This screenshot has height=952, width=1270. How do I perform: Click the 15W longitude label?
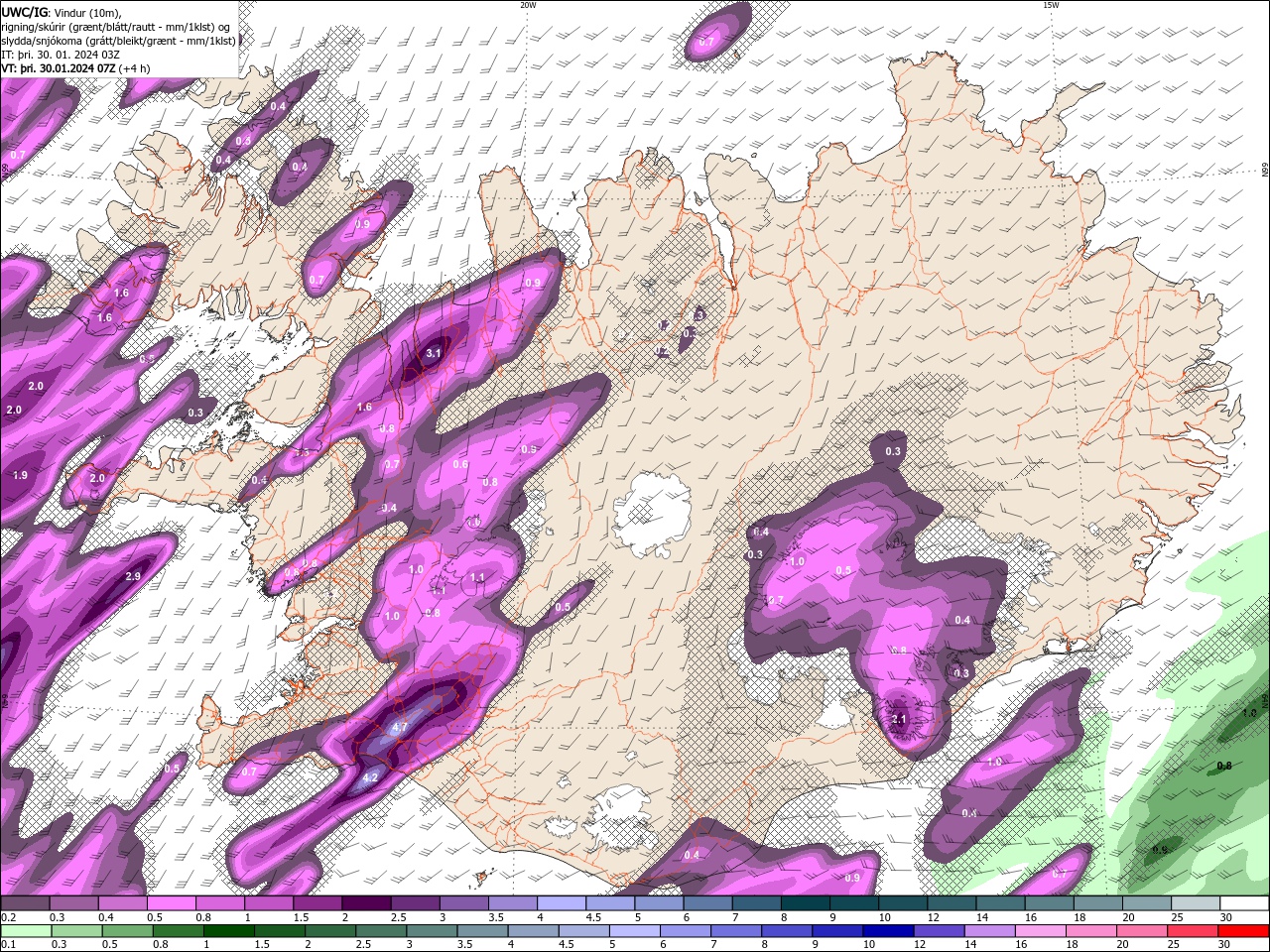(1052, 5)
